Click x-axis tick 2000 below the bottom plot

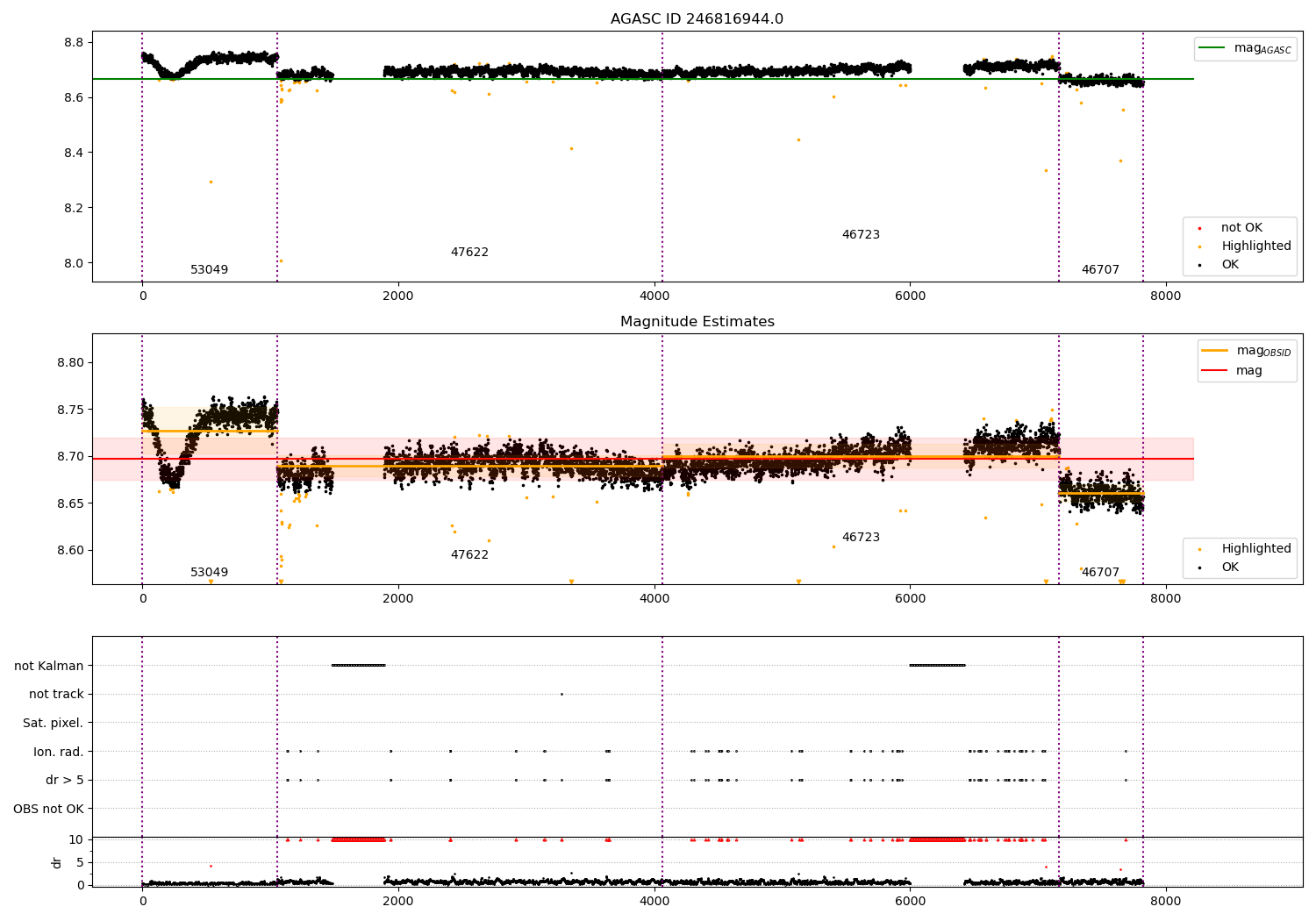(398, 902)
